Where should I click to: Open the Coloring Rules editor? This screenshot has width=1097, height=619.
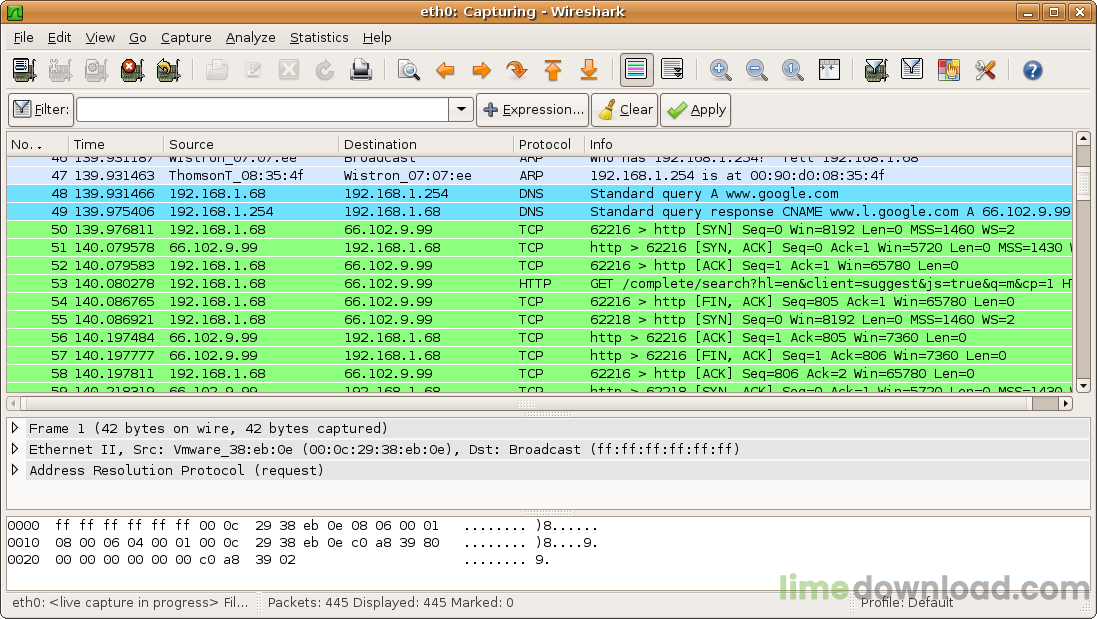click(x=946, y=70)
